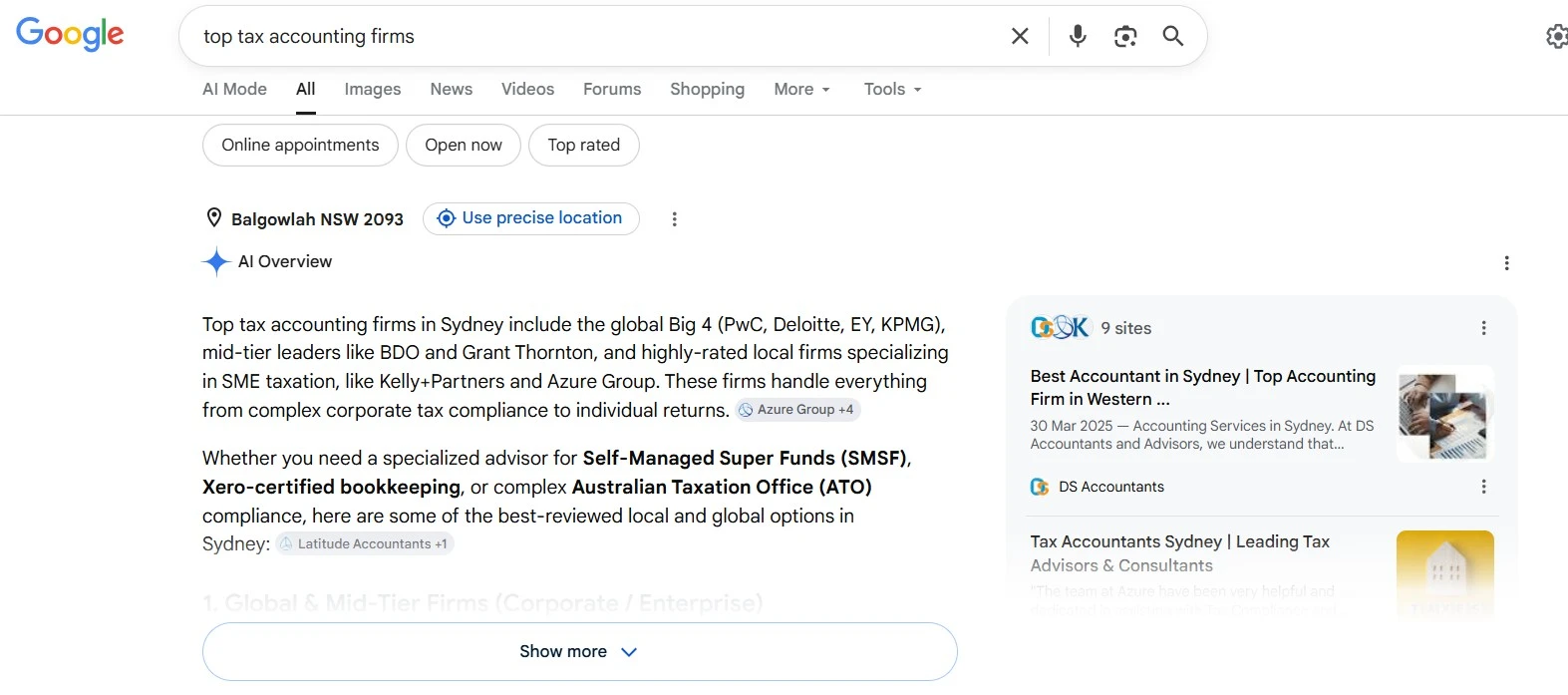Expand the Tools dropdown
The width and height of the screenshot is (1568, 695).
(x=892, y=89)
